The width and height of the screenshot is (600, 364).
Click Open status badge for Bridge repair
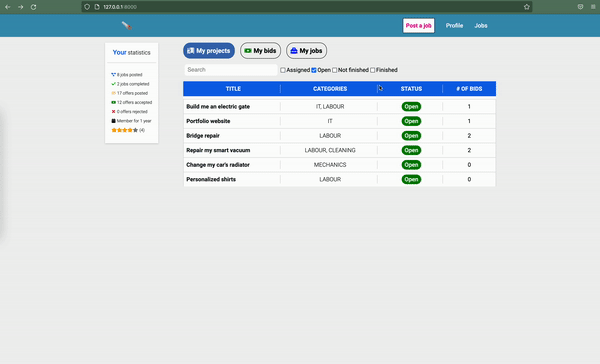point(411,136)
